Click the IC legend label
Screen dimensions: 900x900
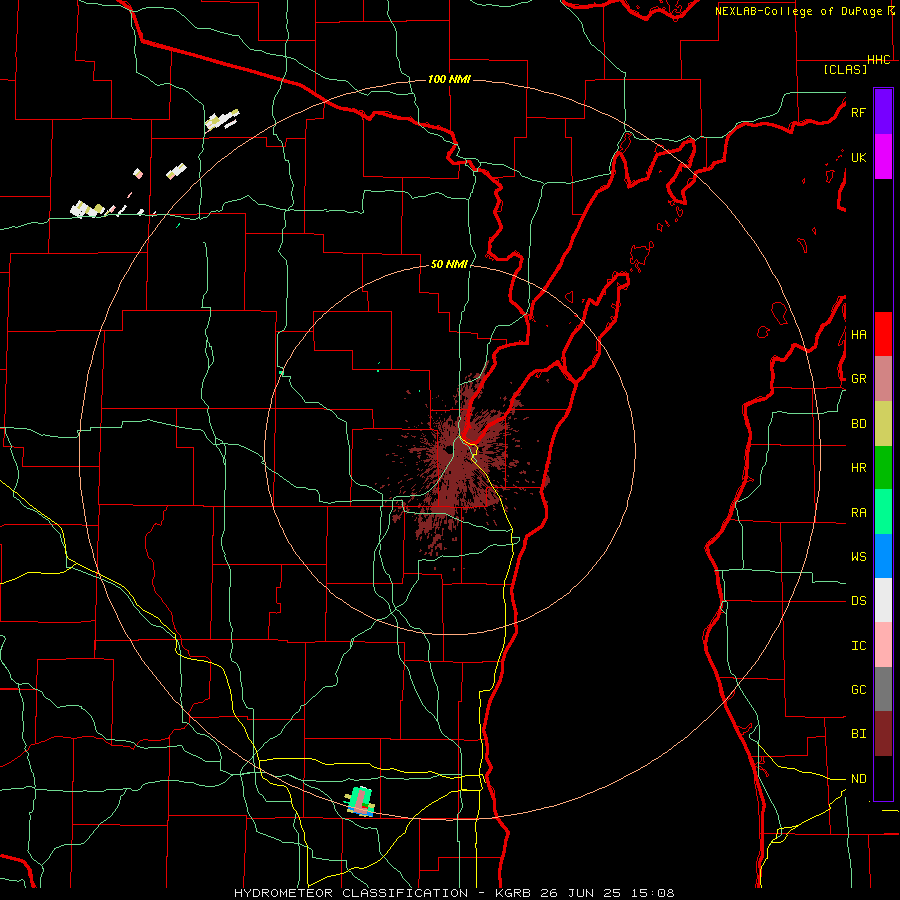coord(858,646)
